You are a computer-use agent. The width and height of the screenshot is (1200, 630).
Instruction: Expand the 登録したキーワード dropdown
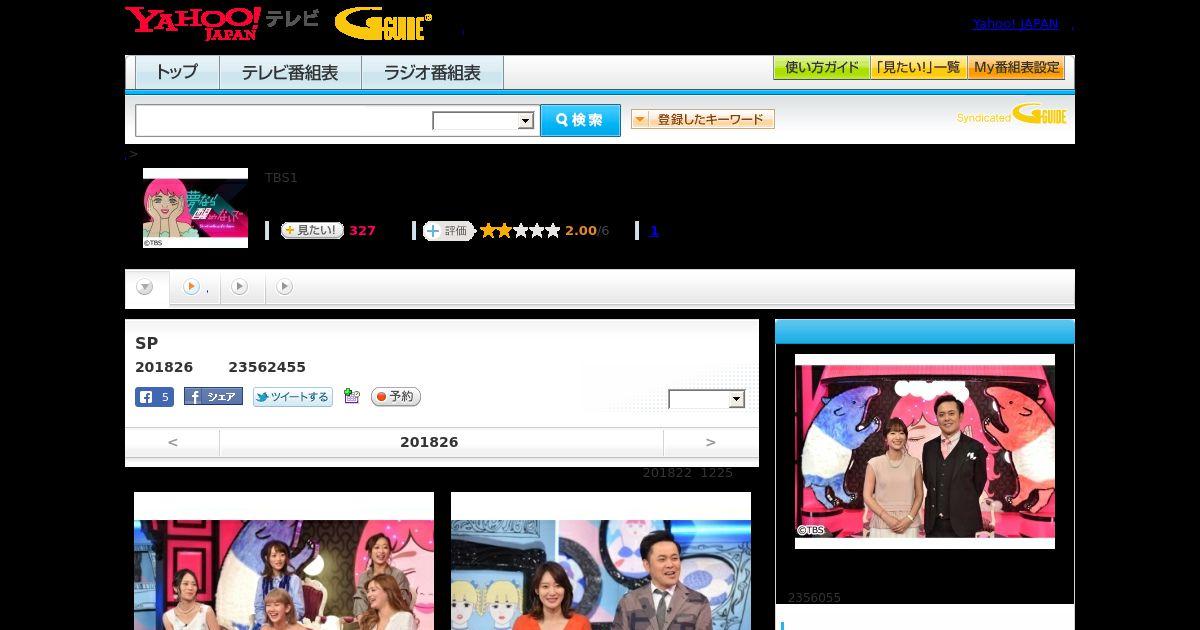[703, 119]
